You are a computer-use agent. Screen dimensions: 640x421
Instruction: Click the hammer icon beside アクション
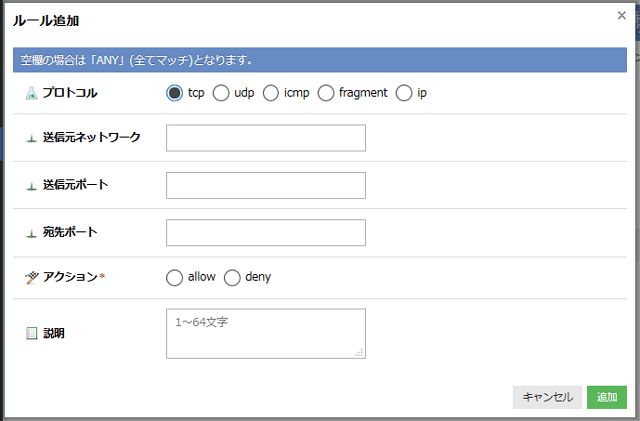point(31,277)
